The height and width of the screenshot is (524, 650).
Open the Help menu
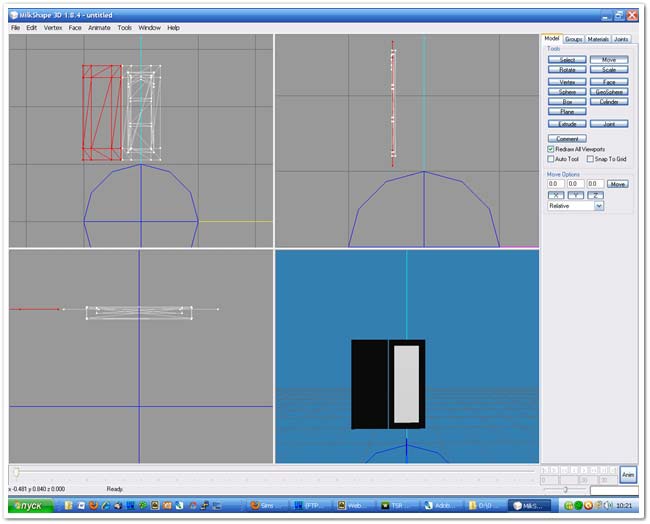[x=173, y=28]
